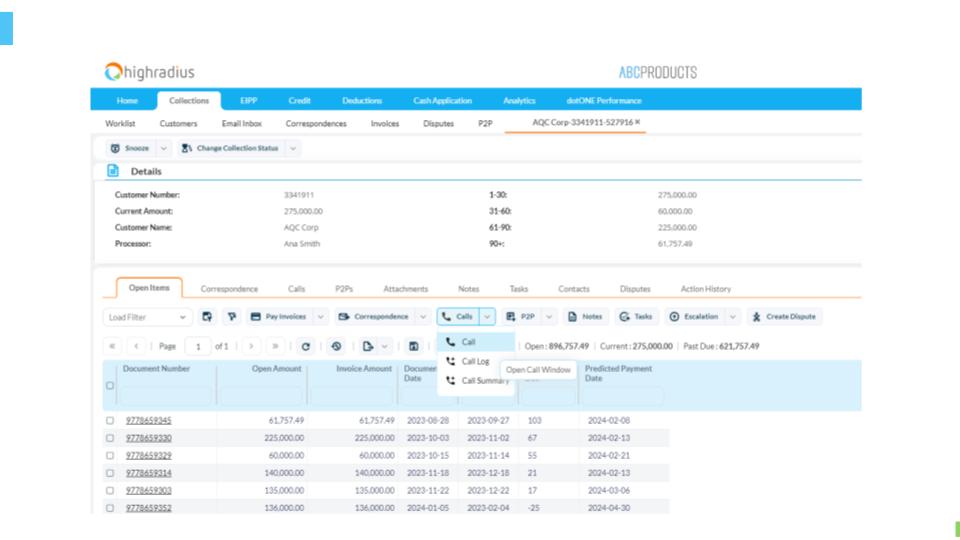
Task: Open the Load Filter dropdown
Action: coord(147,317)
